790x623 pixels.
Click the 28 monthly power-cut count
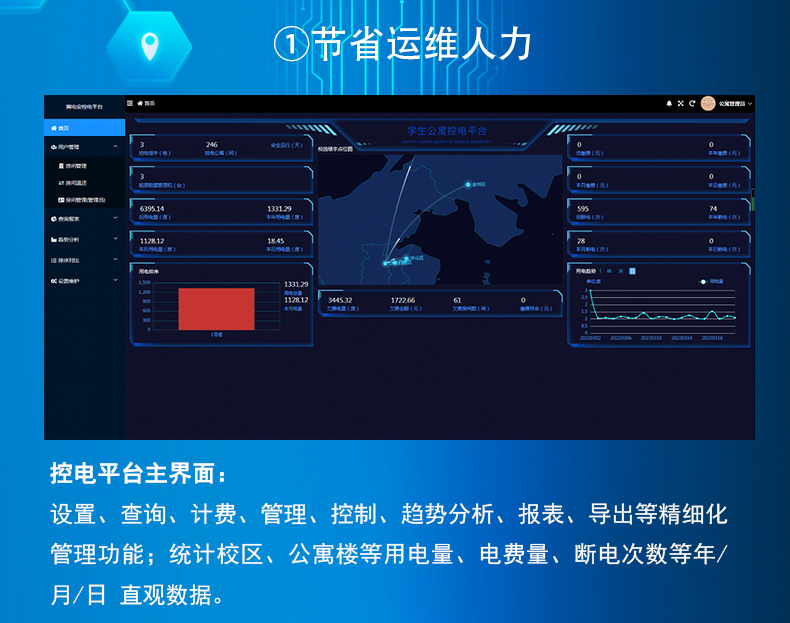coord(581,241)
